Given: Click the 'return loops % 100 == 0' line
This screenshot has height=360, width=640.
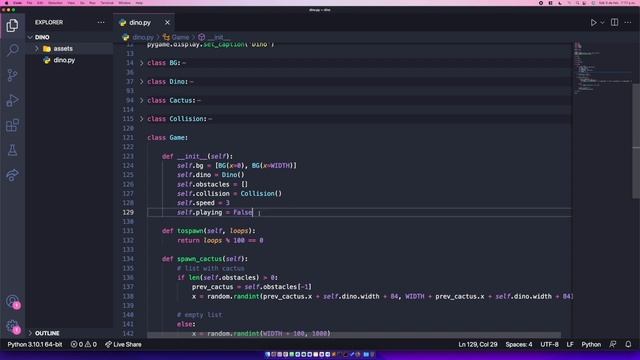Looking at the screenshot, I should tap(220, 240).
